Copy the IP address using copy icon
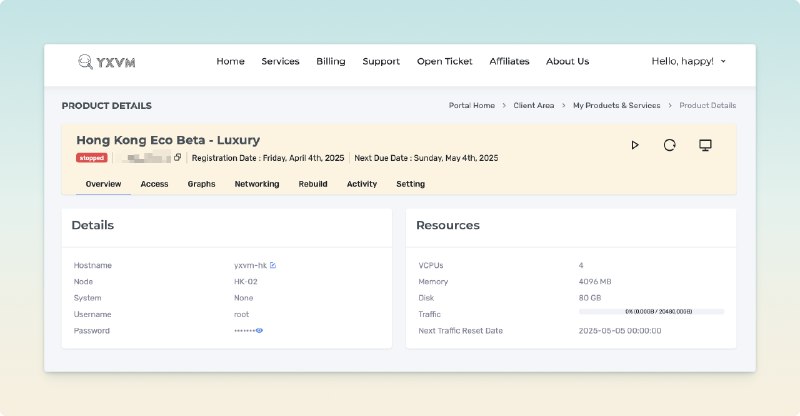800x416 pixels. [x=178, y=158]
